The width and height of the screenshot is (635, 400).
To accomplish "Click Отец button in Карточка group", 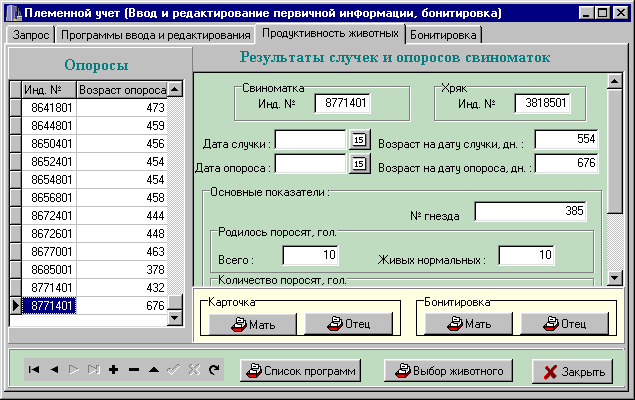I will click(348, 324).
